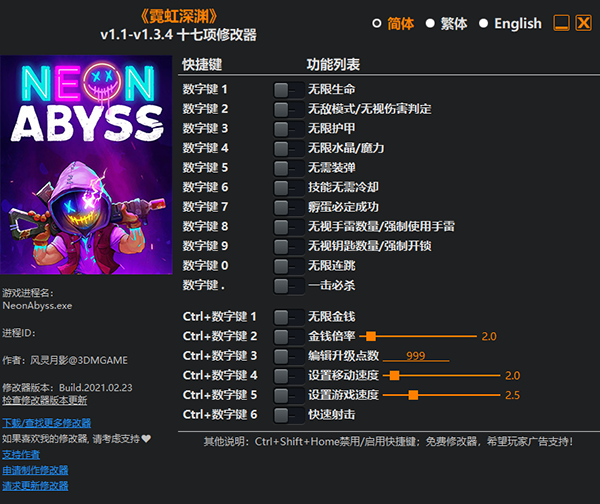
Task: Turn on 无限水晶/魔力 switch
Action: coord(289,149)
